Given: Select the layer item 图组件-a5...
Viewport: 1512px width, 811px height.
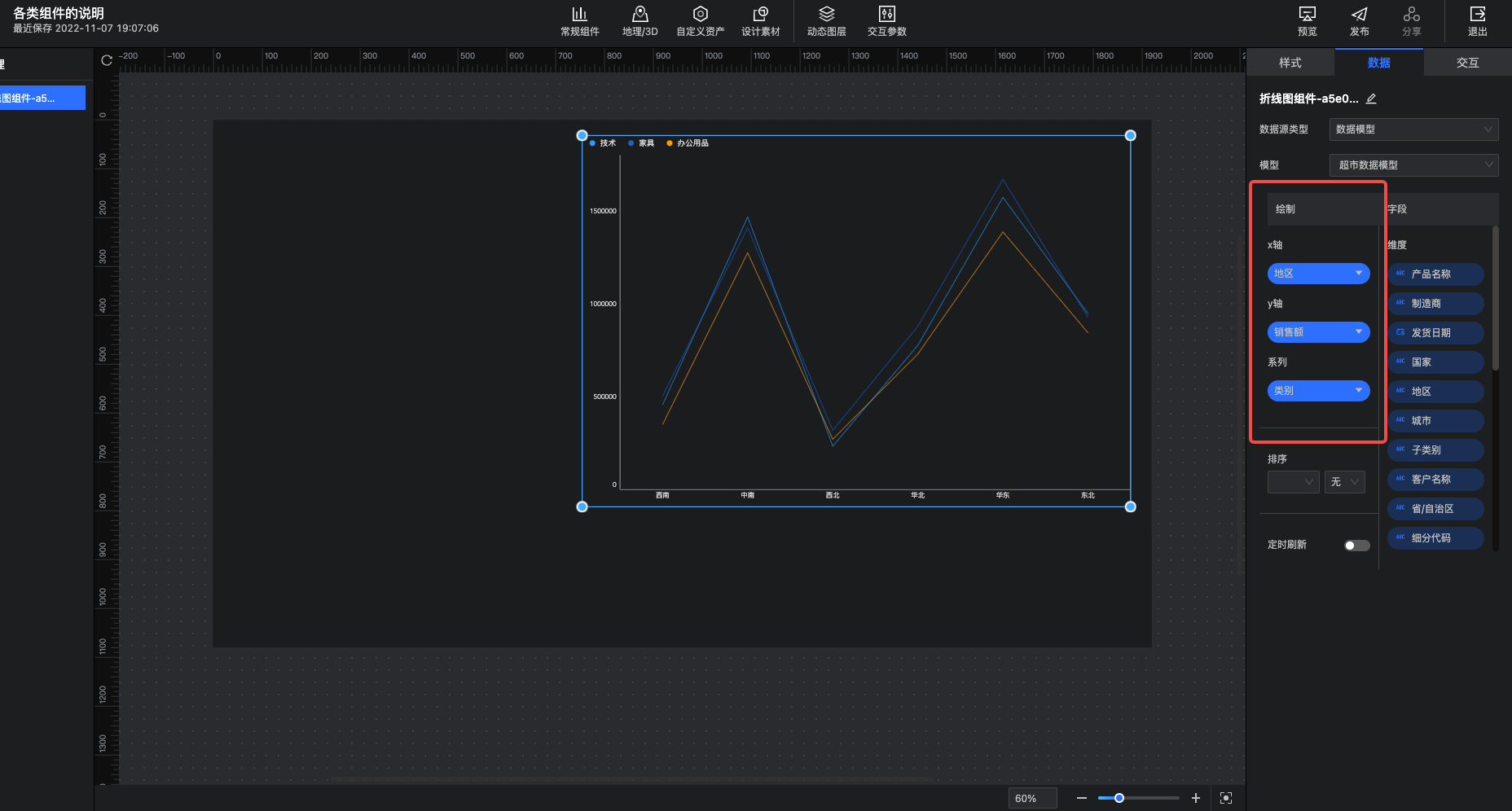Looking at the screenshot, I should click(x=42, y=98).
